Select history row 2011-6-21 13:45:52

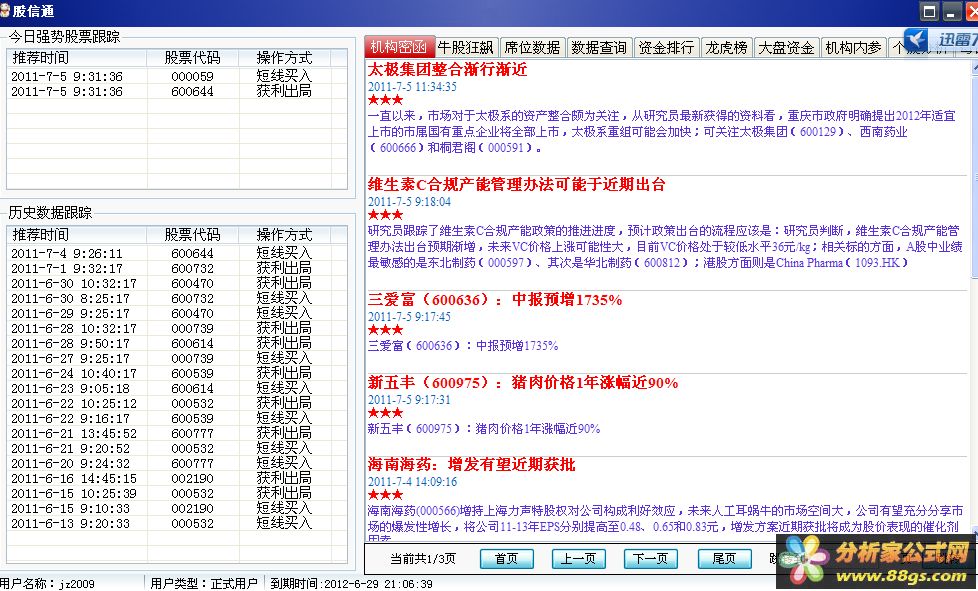point(177,433)
